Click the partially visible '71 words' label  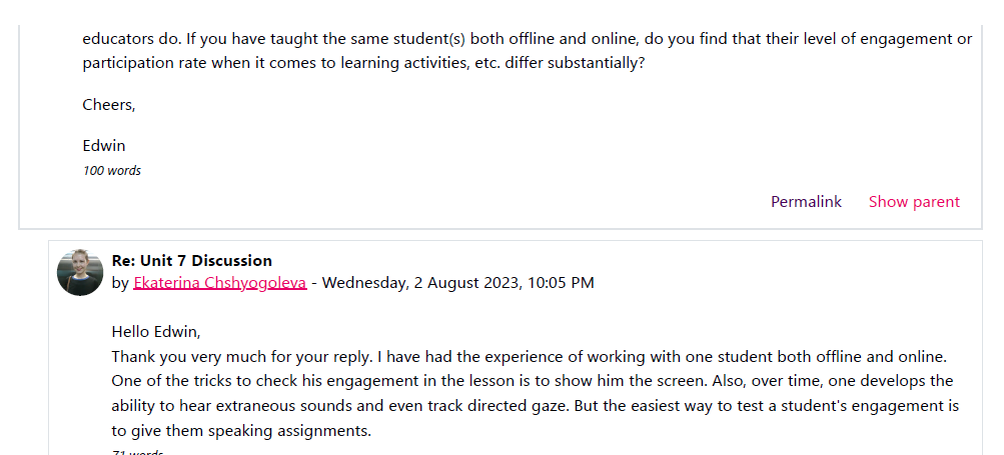pyautogui.click(x=137, y=452)
